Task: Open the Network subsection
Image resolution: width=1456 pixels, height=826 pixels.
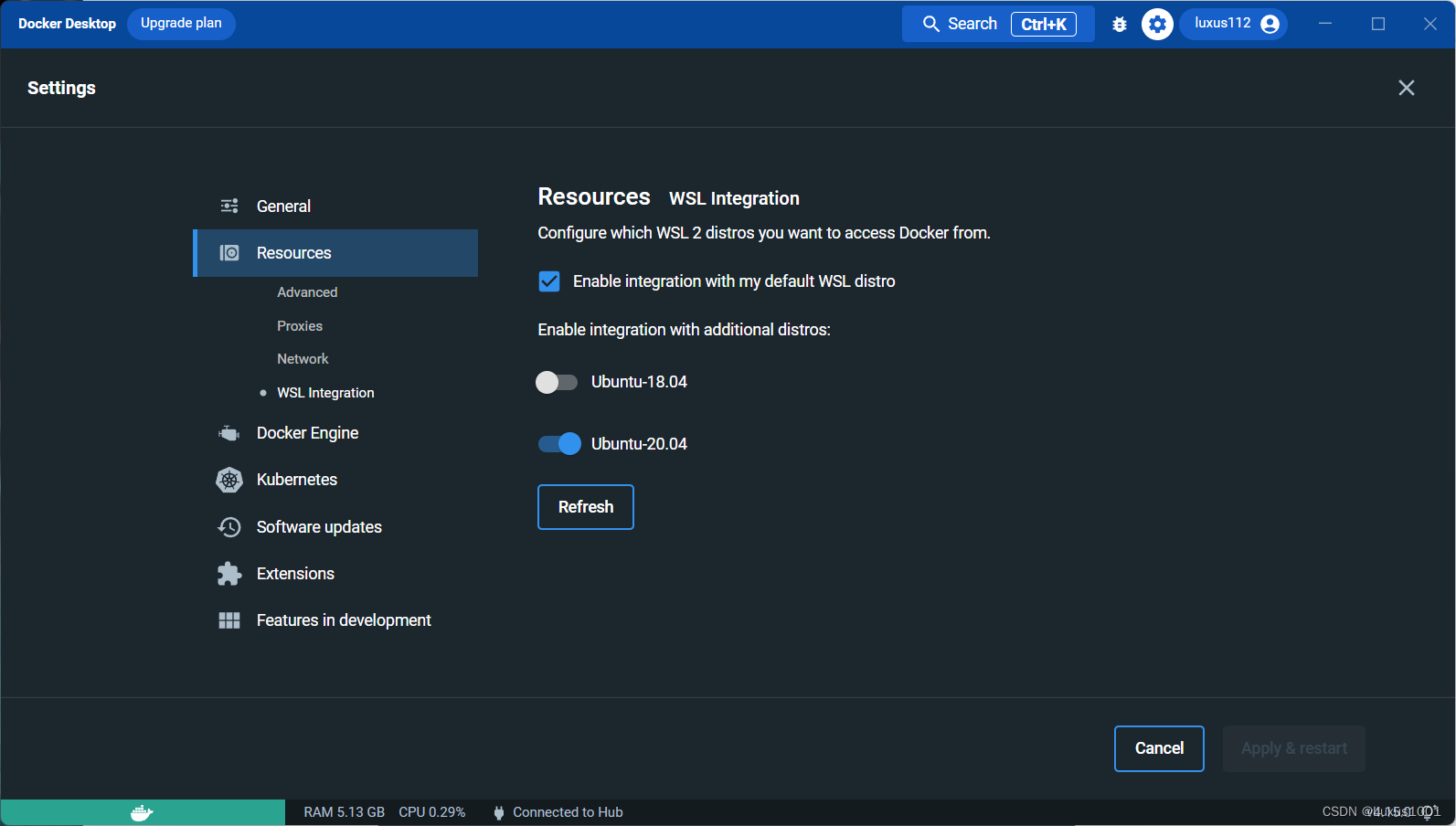Action: click(x=303, y=359)
